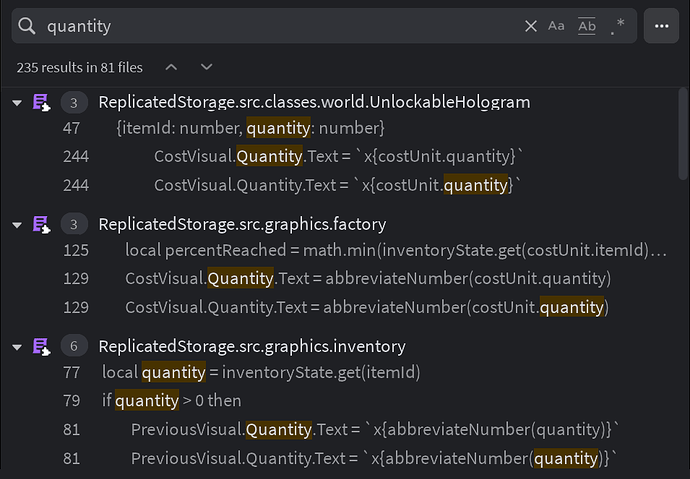Open the more options ellipsis menu
Viewport: 690px width, 479px height.
(x=661, y=26)
